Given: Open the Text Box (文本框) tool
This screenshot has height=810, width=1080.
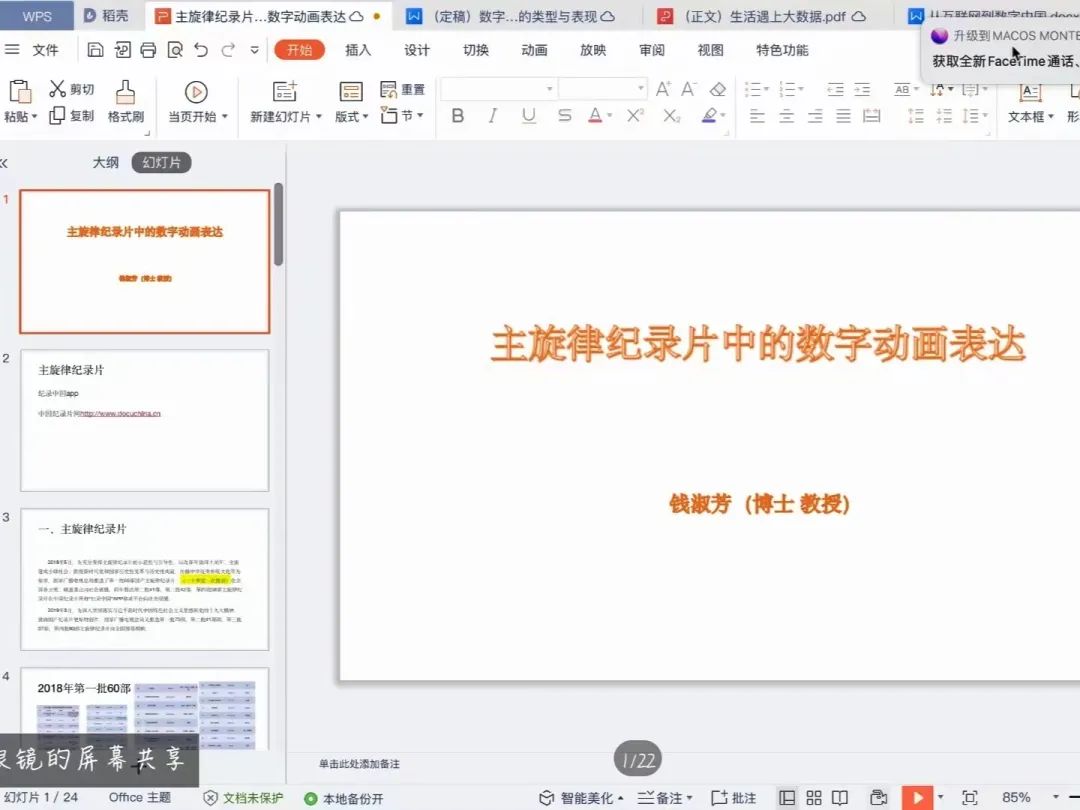Looking at the screenshot, I should [1031, 100].
